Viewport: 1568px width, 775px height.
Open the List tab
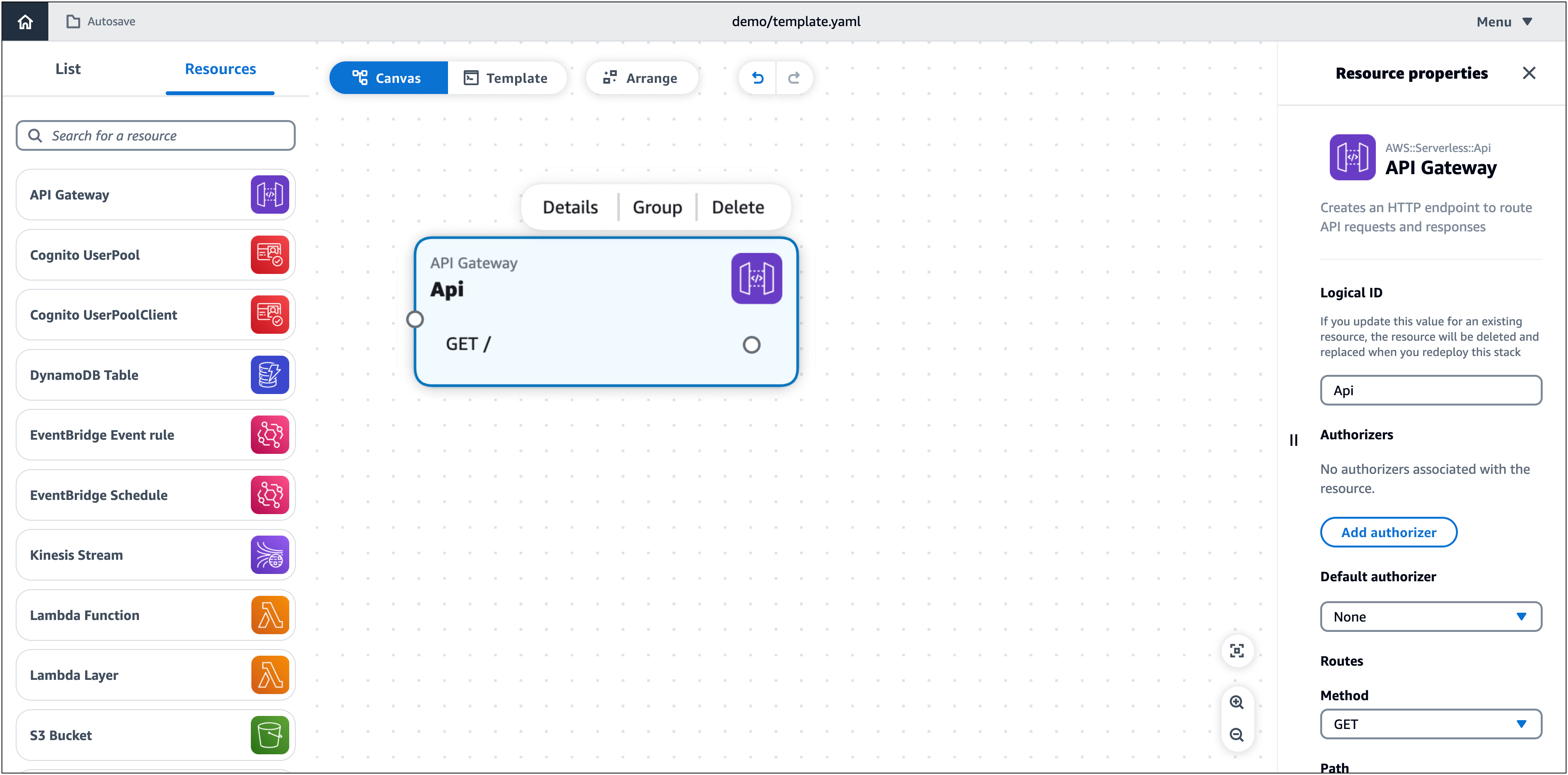pyautogui.click(x=68, y=68)
